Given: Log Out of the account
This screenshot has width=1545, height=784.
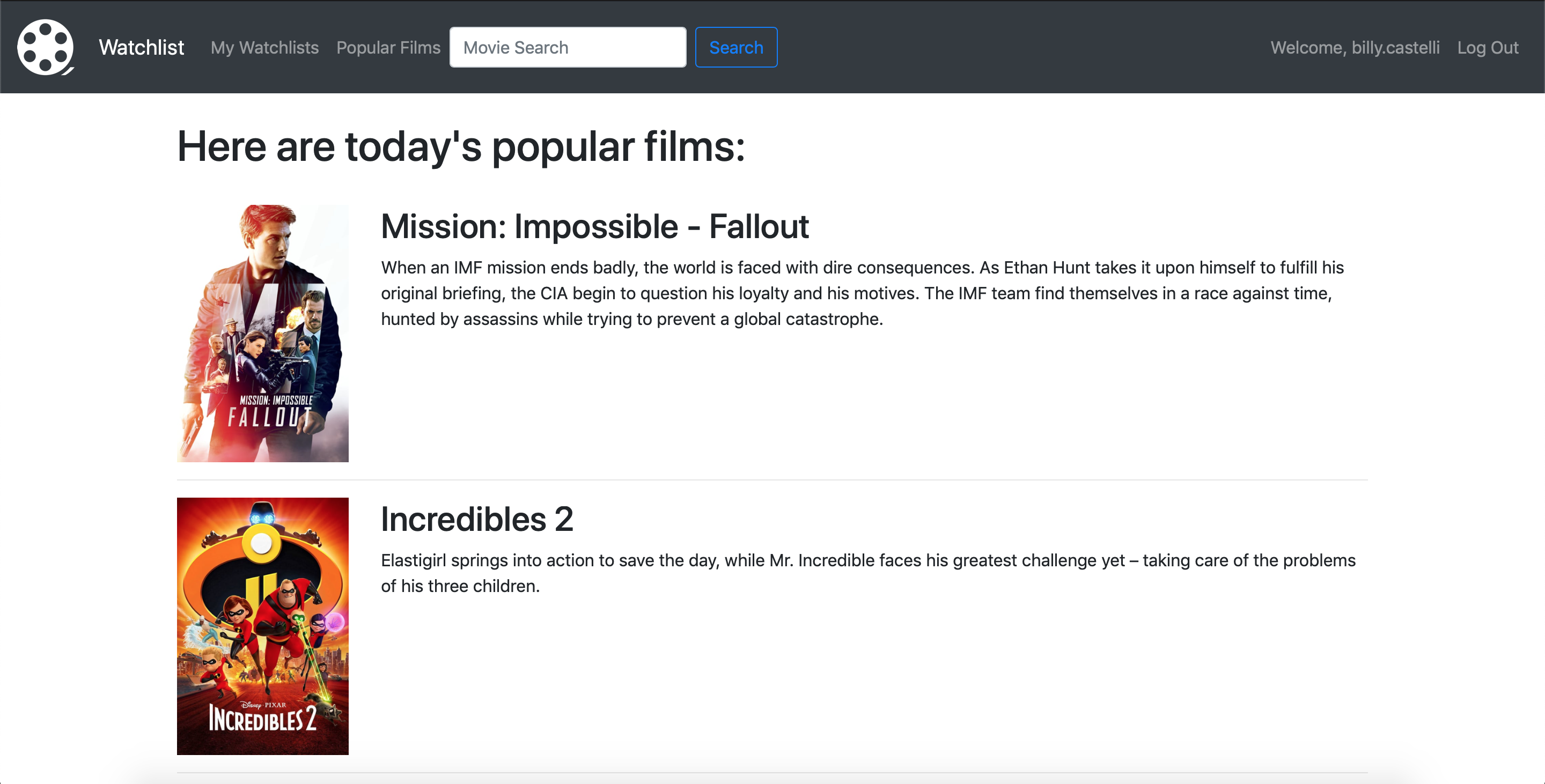Looking at the screenshot, I should pos(1488,47).
